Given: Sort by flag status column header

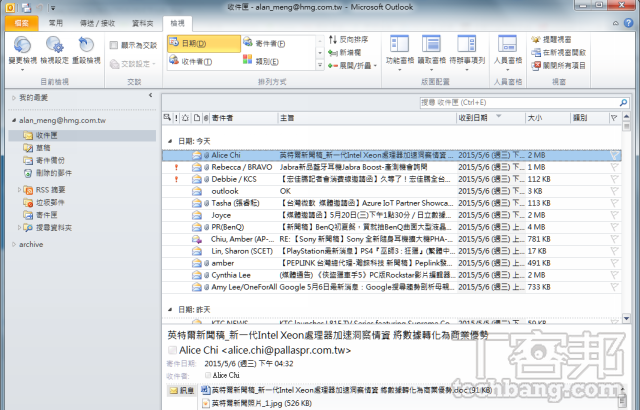Looking at the screenshot, I should click(x=614, y=118).
